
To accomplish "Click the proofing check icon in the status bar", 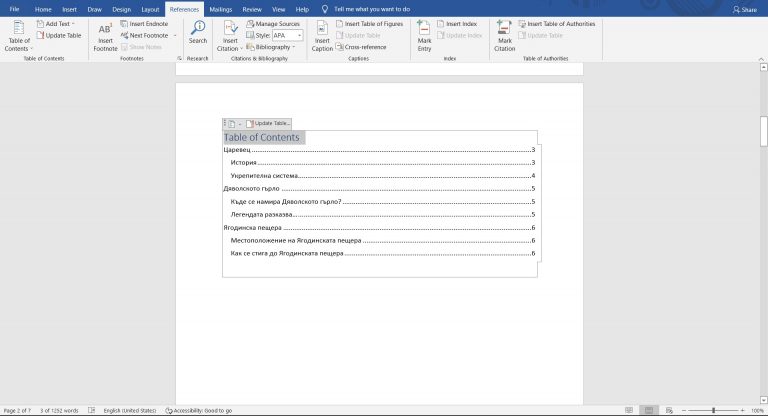I will [x=91, y=411].
